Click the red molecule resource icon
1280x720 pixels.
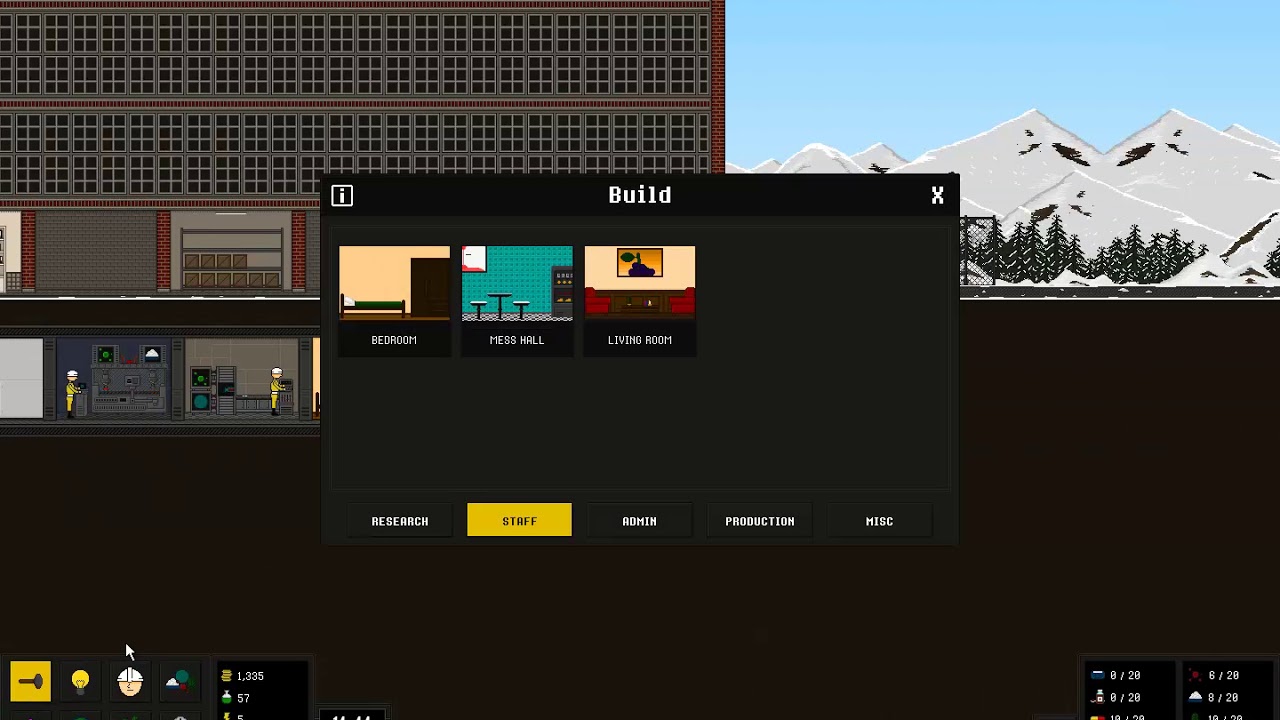click(x=1195, y=675)
